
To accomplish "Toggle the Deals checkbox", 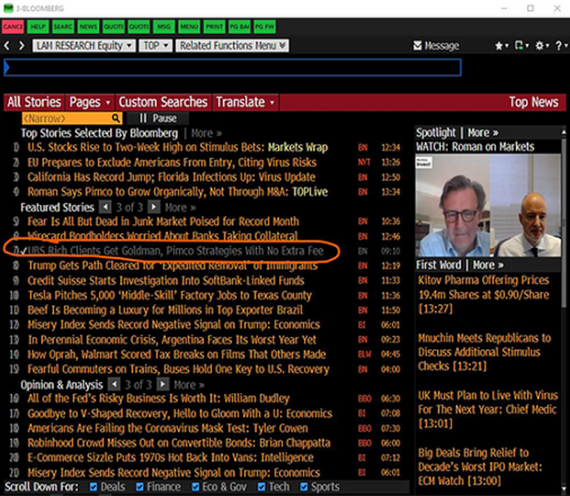I will tap(93, 487).
